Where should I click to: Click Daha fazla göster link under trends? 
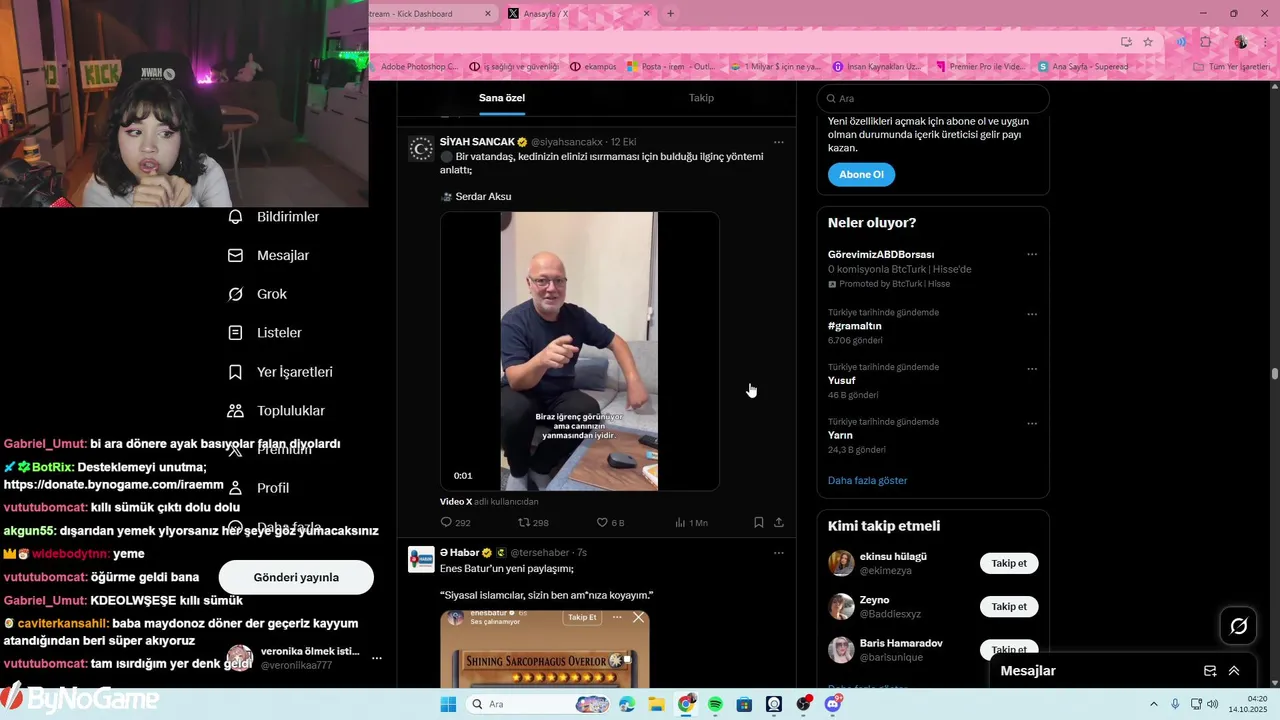pyautogui.click(x=867, y=481)
